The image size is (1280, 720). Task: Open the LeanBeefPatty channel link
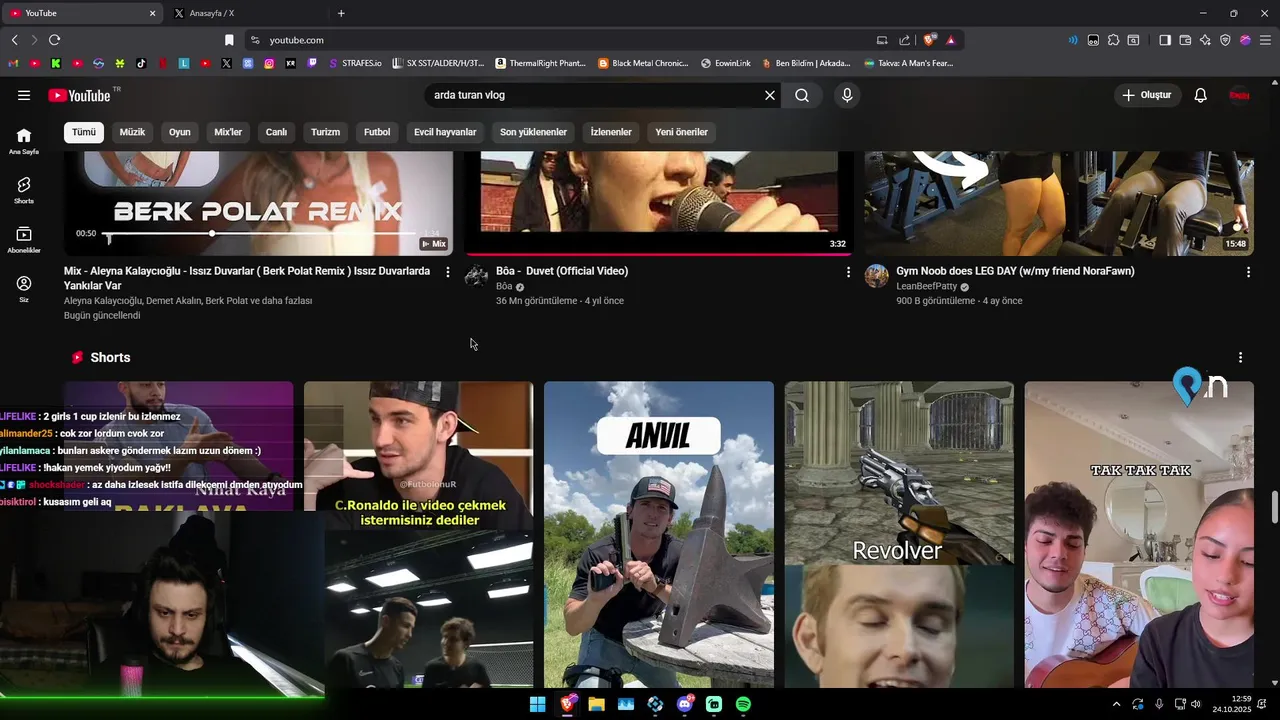point(929,286)
